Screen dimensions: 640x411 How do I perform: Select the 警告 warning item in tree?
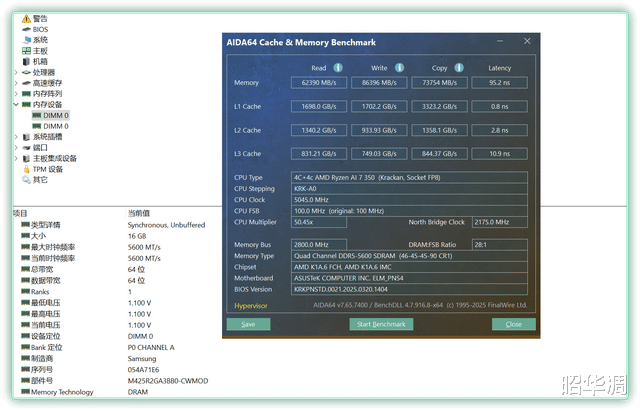coord(39,18)
